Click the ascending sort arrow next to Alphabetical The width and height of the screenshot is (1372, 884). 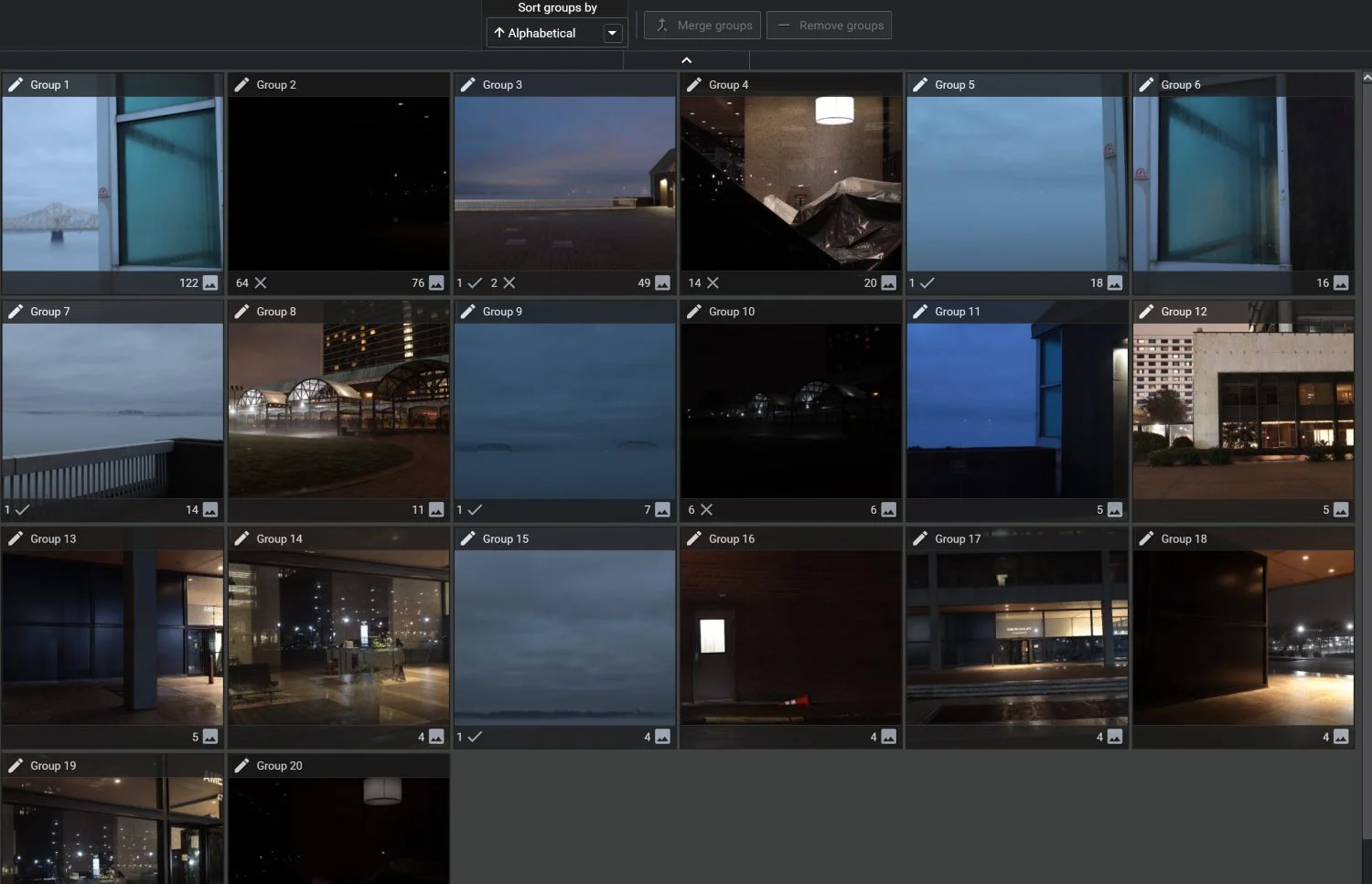click(501, 33)
